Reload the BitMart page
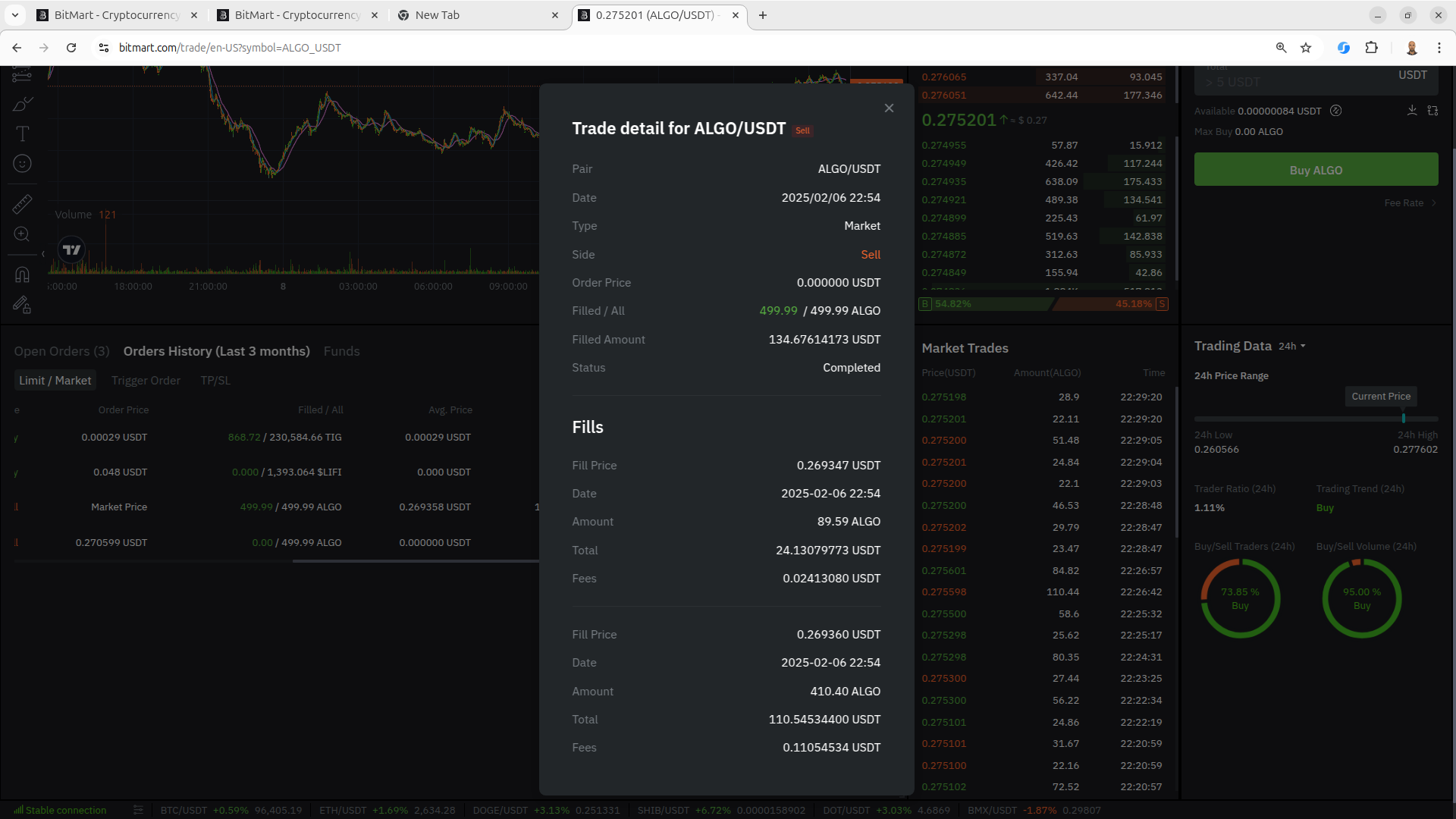Viewport: 1456px width, 819px height. [x=71, y=48]
